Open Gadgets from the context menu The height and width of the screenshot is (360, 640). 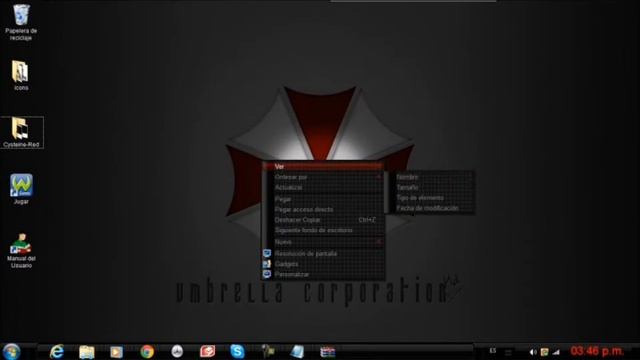pyautogui.click(x=324, y=264)
